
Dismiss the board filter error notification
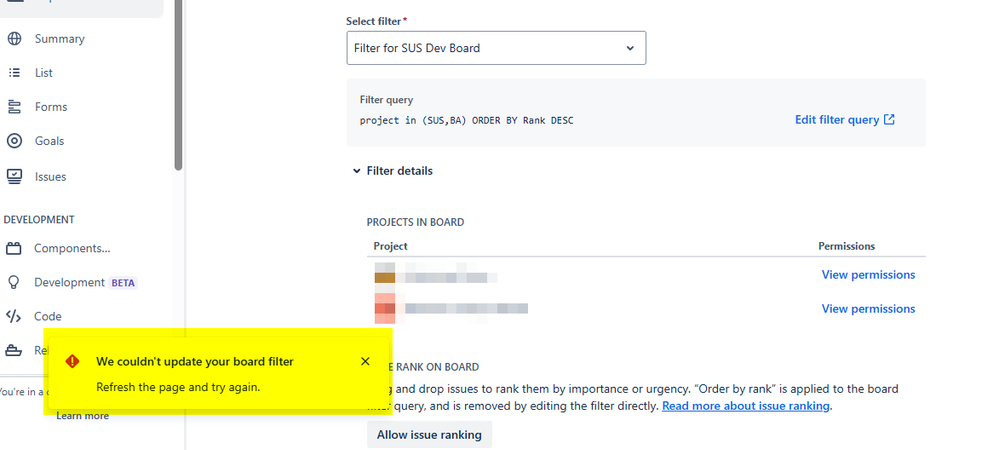click(x=365, y=361)
